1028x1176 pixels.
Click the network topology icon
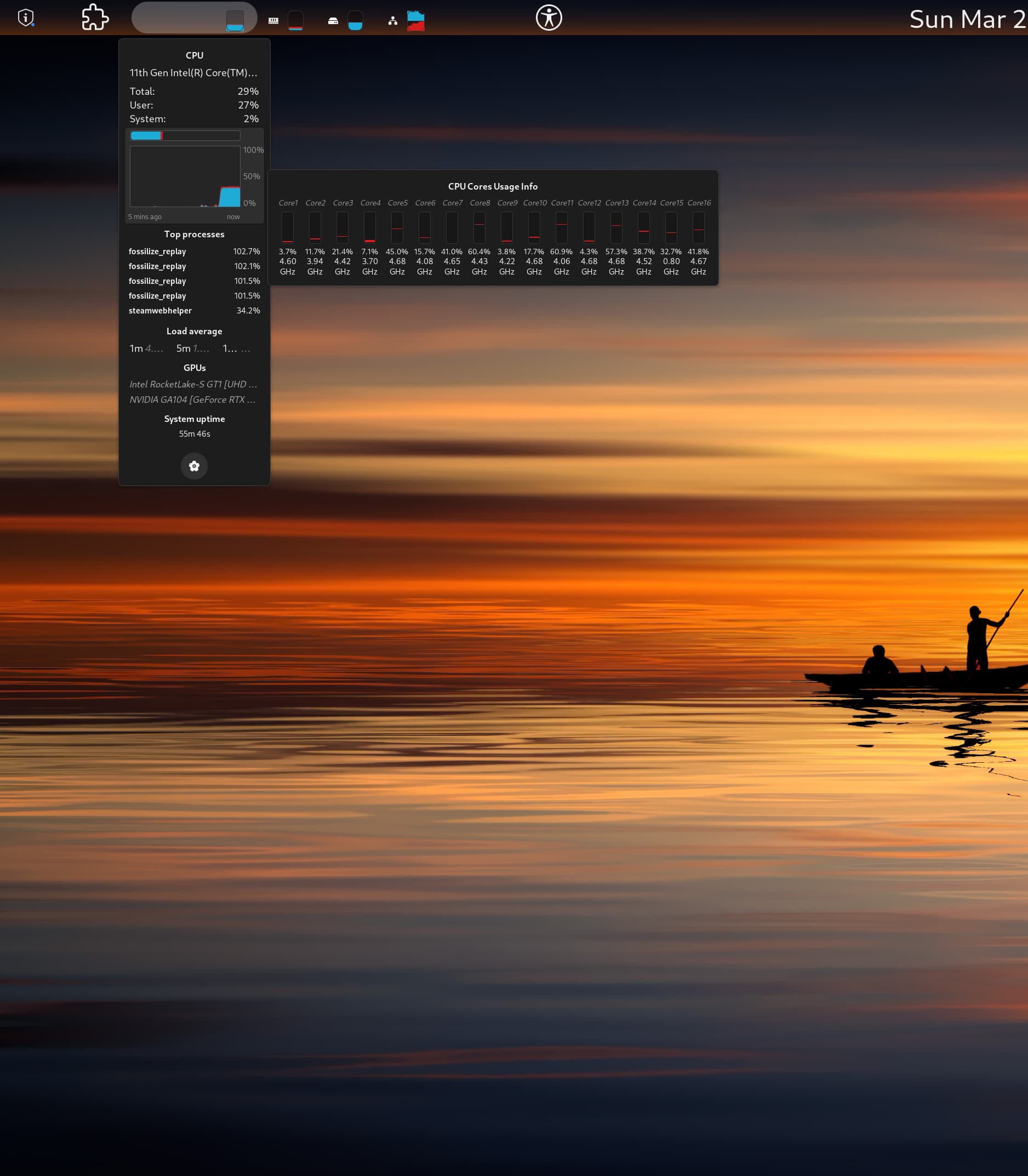coord(392,21)
